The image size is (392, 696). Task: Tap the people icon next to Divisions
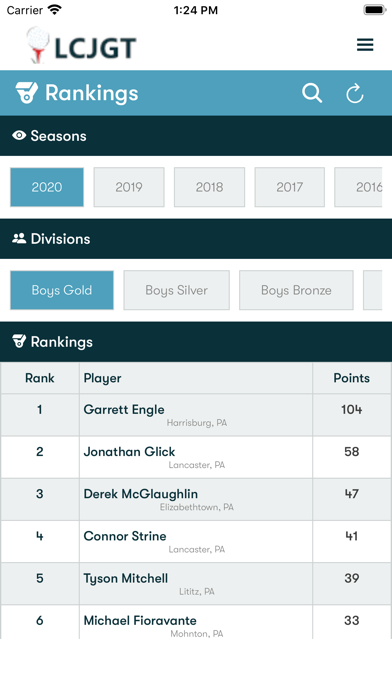point(19,238)
